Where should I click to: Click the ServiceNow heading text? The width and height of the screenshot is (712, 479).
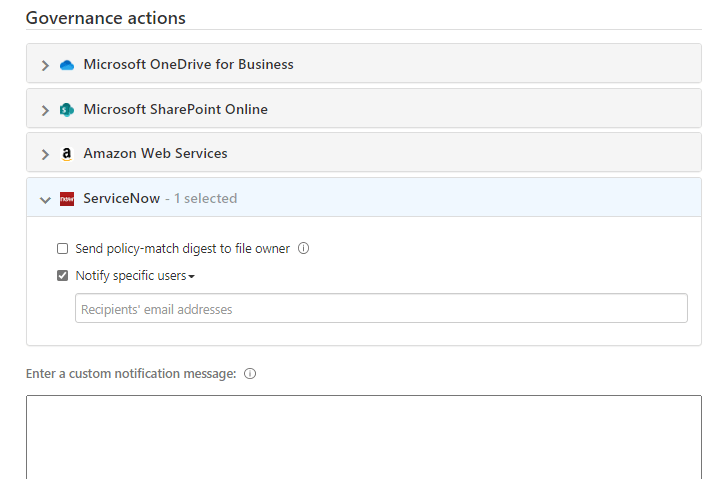pyautogui.click(x=121, y=199)
